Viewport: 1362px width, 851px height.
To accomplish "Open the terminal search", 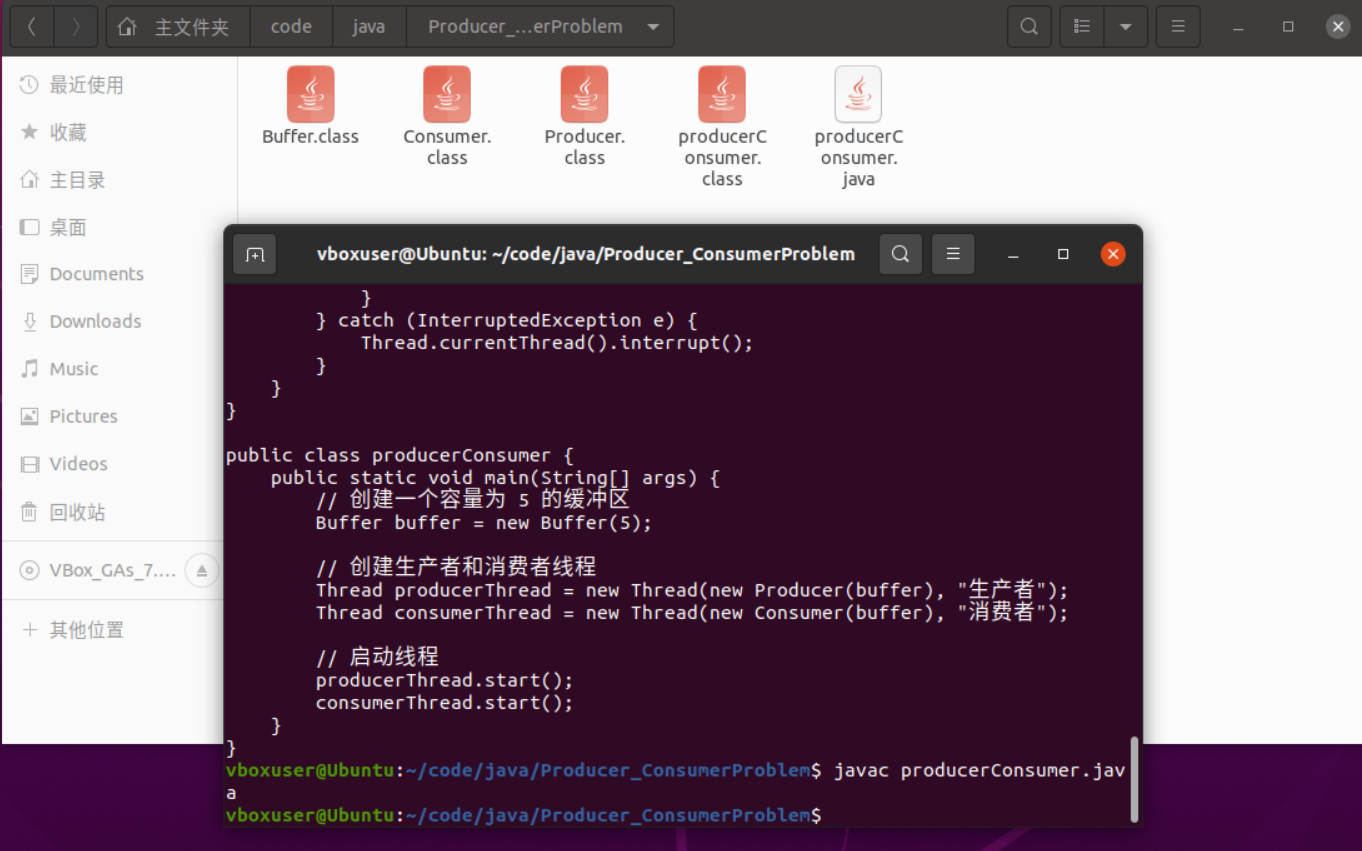I will pyautogui.click(x=900, y=254).
